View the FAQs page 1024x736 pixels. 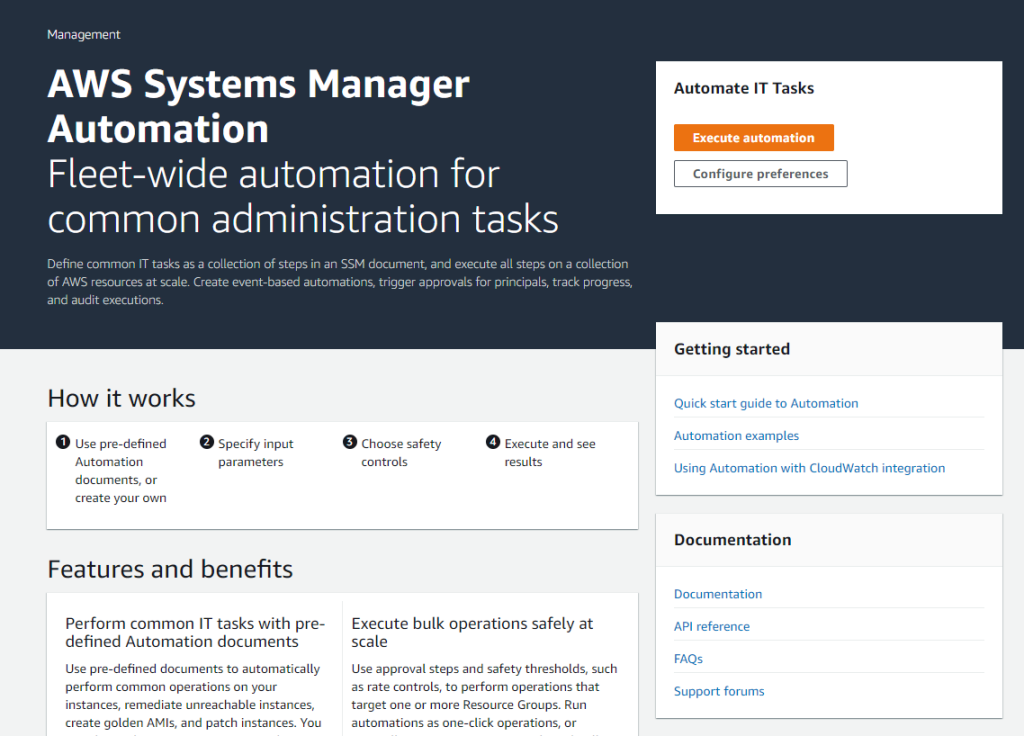(688, 658)
